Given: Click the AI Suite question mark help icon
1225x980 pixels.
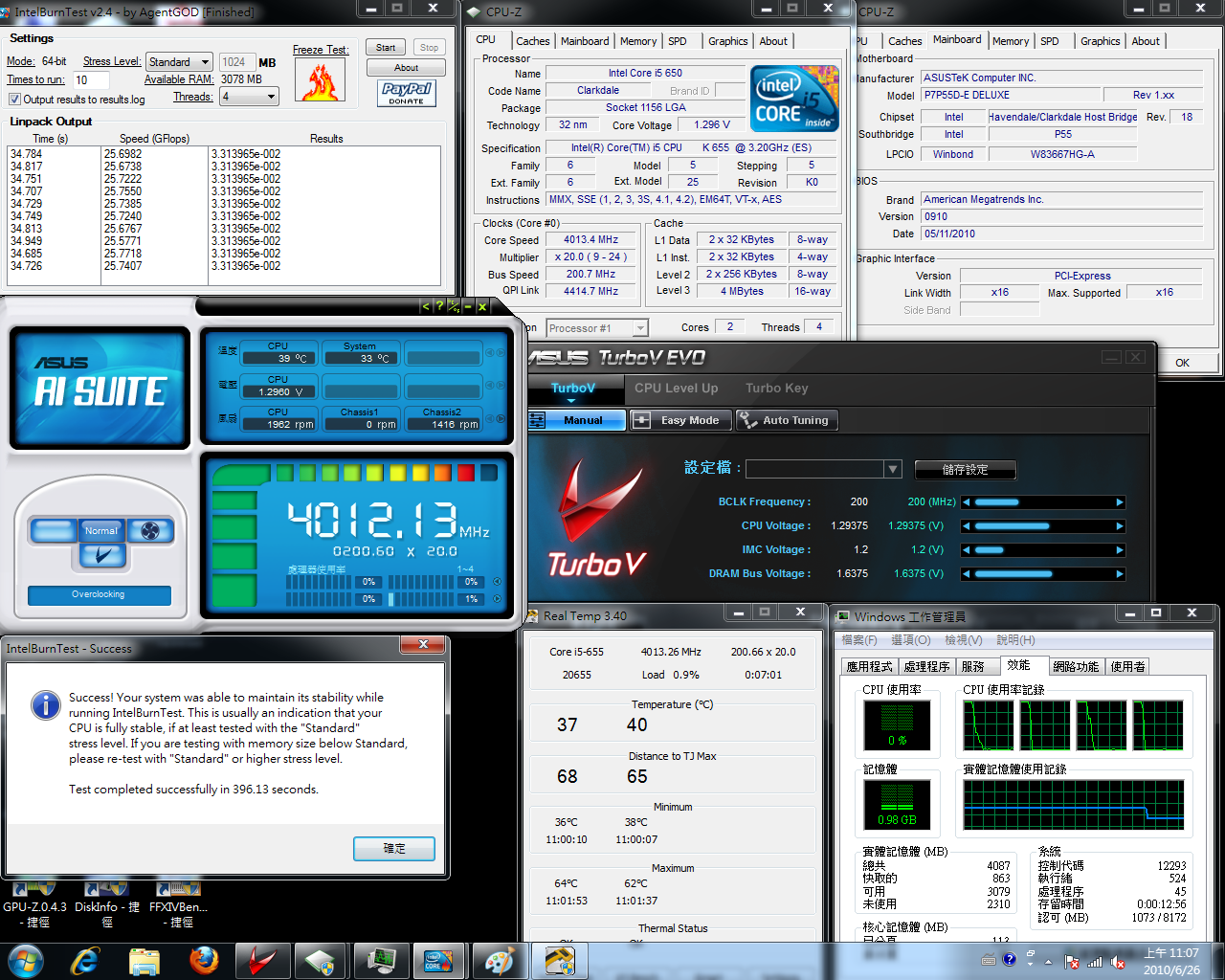Looking at the screenshot, I should click(439, 306).
